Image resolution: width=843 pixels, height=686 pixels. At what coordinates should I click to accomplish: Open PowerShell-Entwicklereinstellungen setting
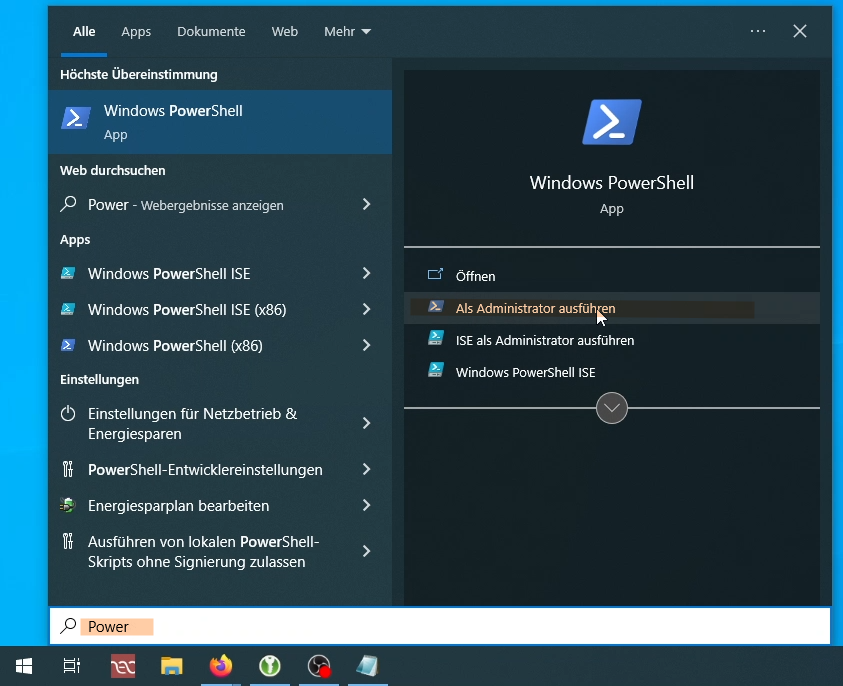click(x=220, y=469)
